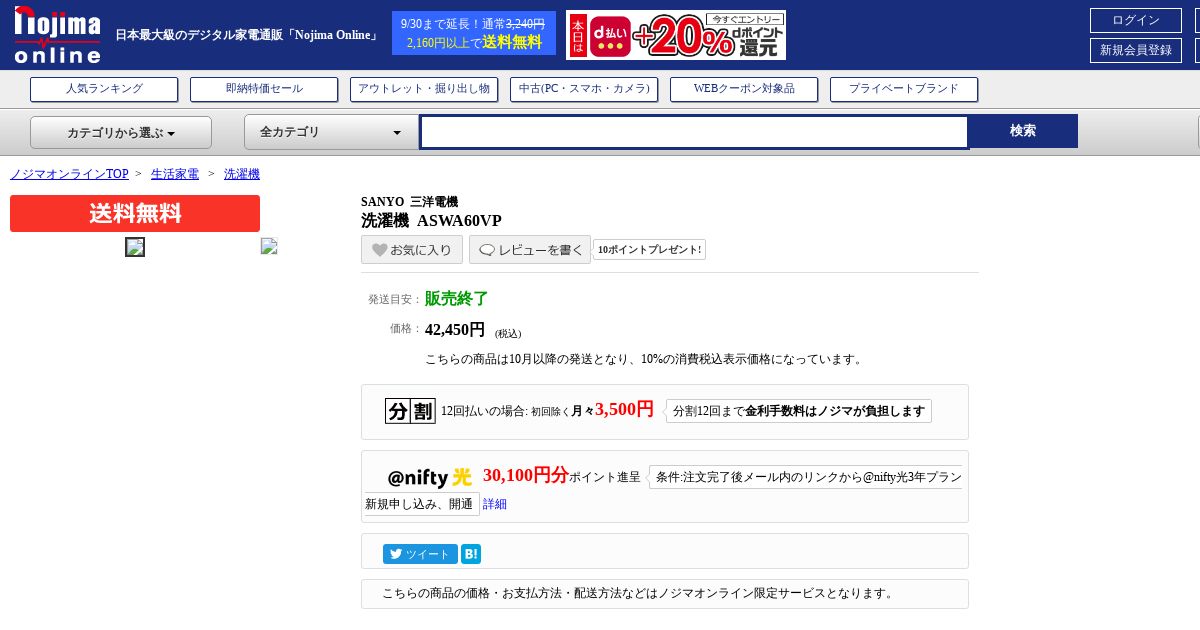The image size is (1200, 630).
Task: Open the d払い 20% point banner
Action: 676,35
